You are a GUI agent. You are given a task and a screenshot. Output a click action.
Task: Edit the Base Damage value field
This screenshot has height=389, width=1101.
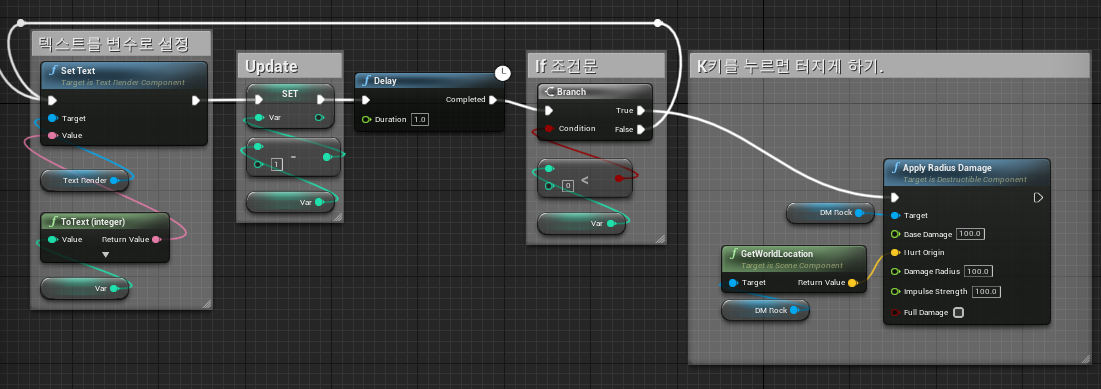(970, 234)
